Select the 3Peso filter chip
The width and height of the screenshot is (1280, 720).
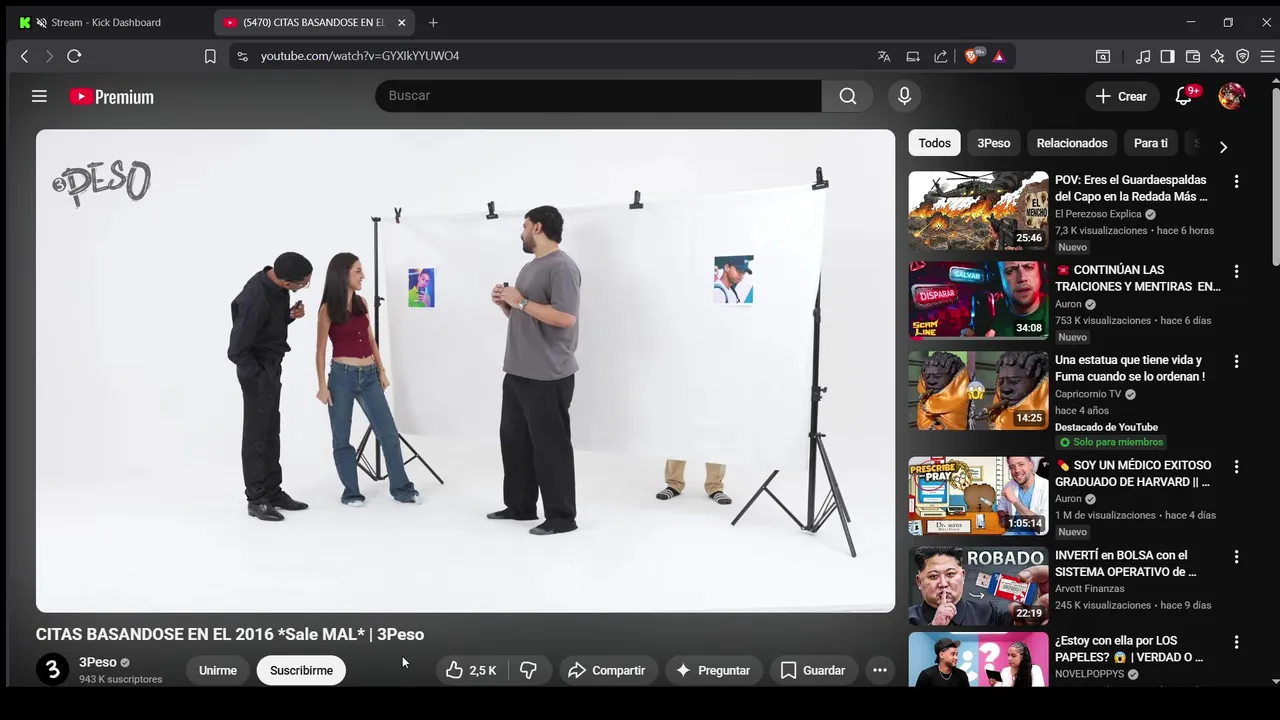point(994,143)
